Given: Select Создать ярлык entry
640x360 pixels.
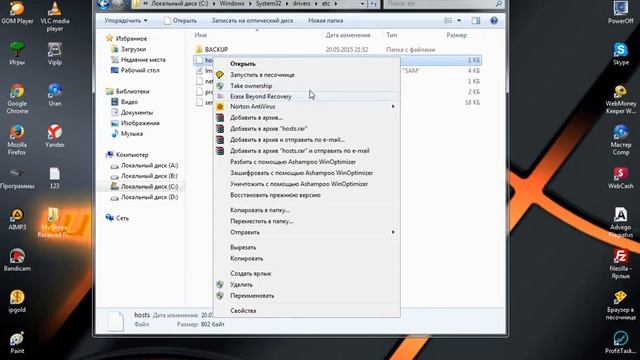Looking at the screenshot, I should click(x=307, y=273).
